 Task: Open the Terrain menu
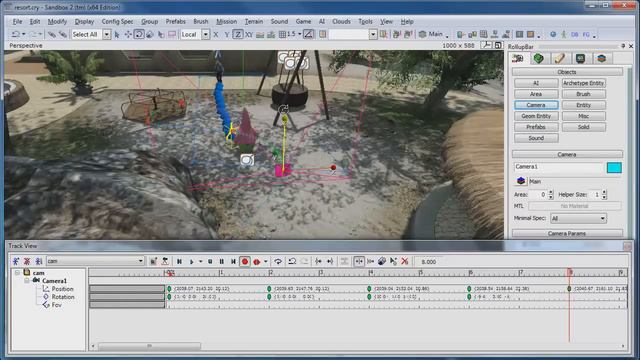pos(254,22)
